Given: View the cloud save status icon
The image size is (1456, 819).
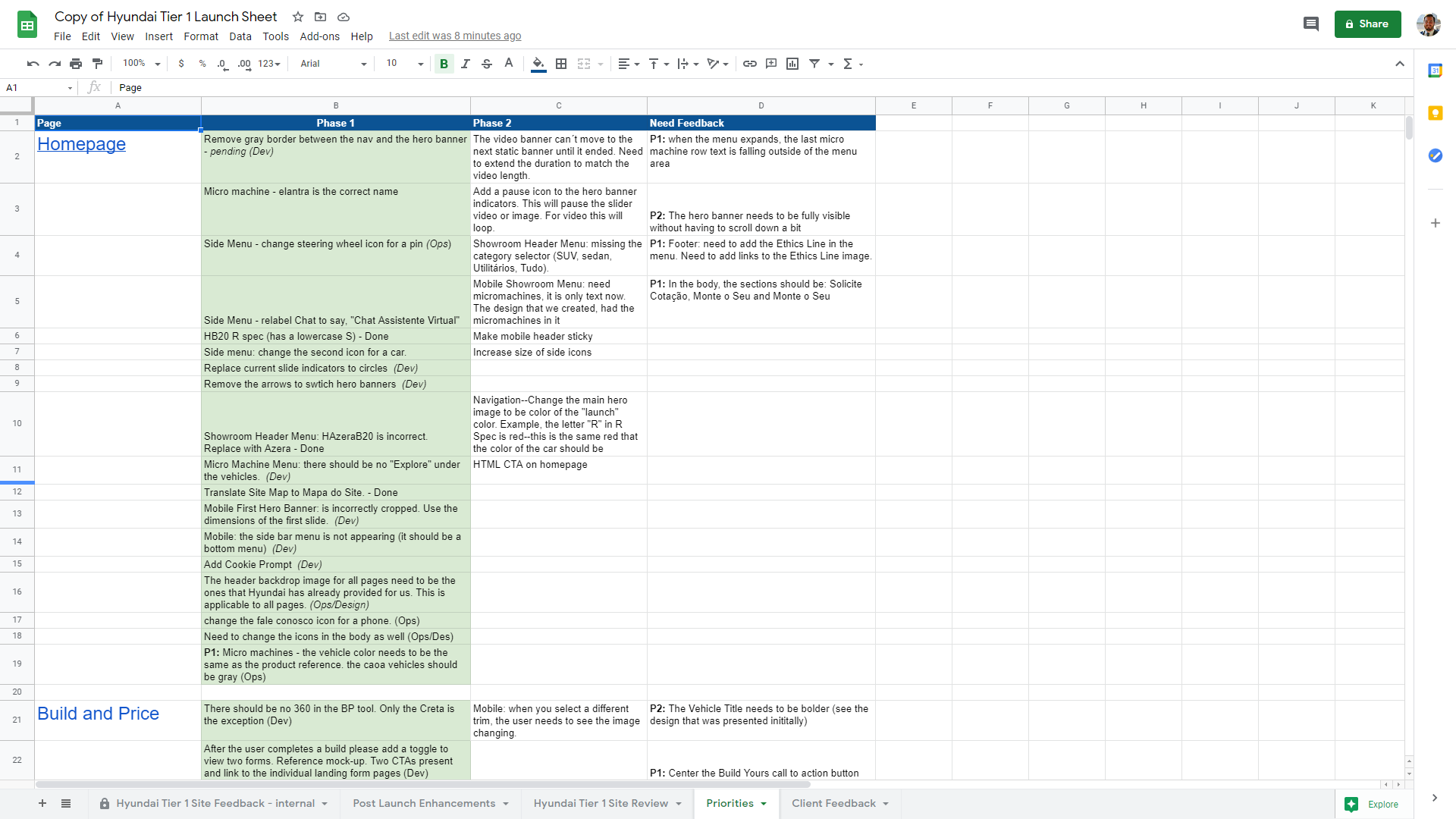Looking at the screenshot, I should point(344,17).
